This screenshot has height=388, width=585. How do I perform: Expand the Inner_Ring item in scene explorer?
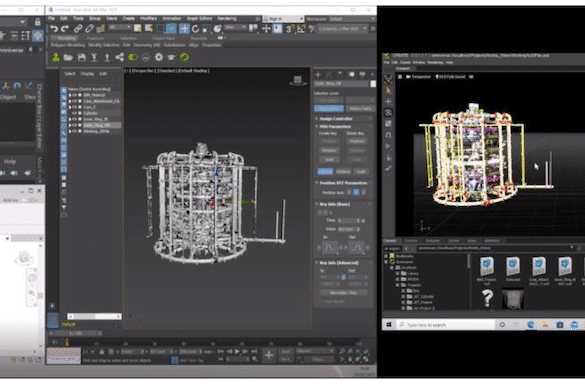[70, 119]
